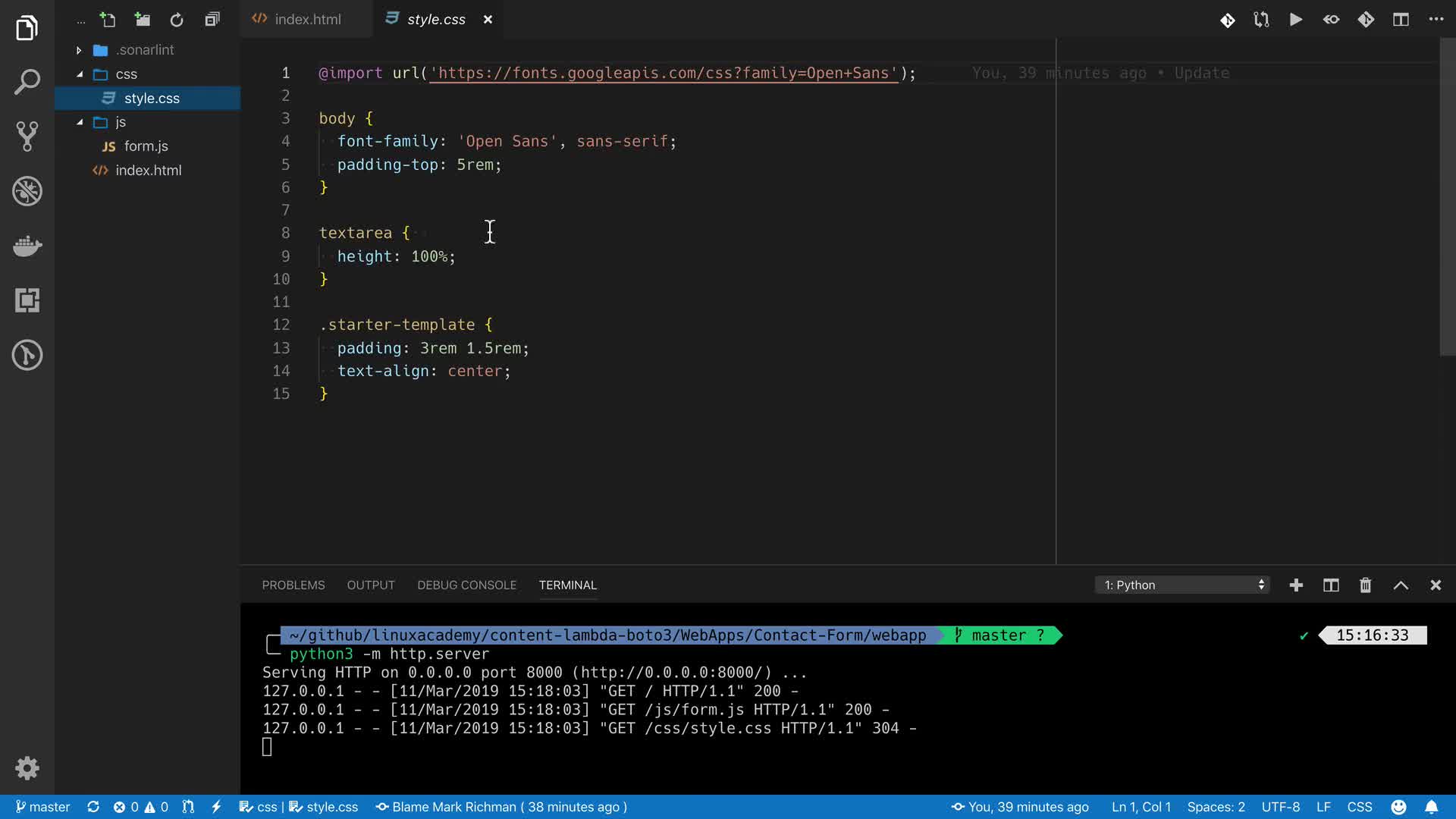Switch to the PROBLEMS panel tab

click(293, 585)
